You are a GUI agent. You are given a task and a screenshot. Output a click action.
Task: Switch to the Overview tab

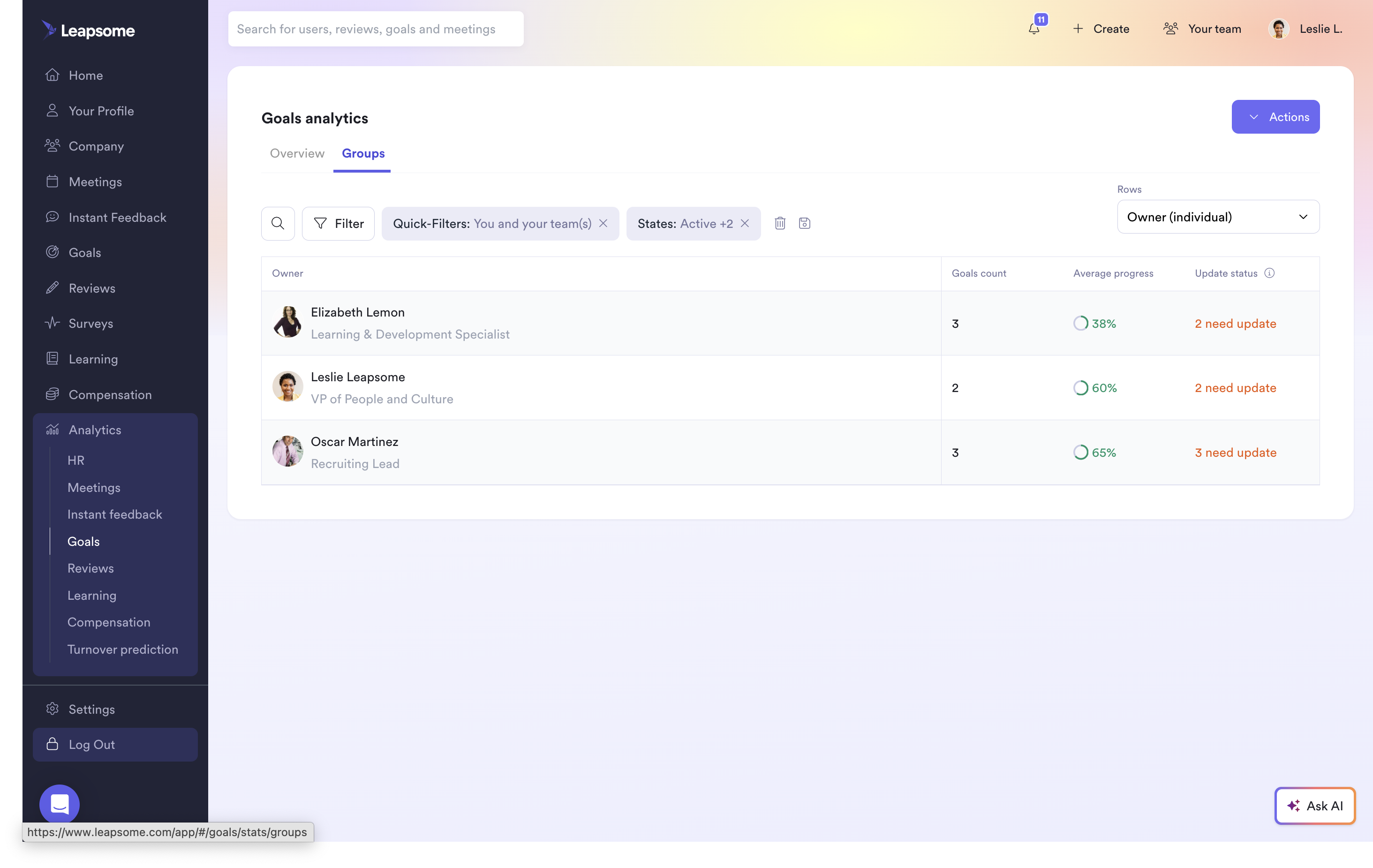[x=297, y=154]
